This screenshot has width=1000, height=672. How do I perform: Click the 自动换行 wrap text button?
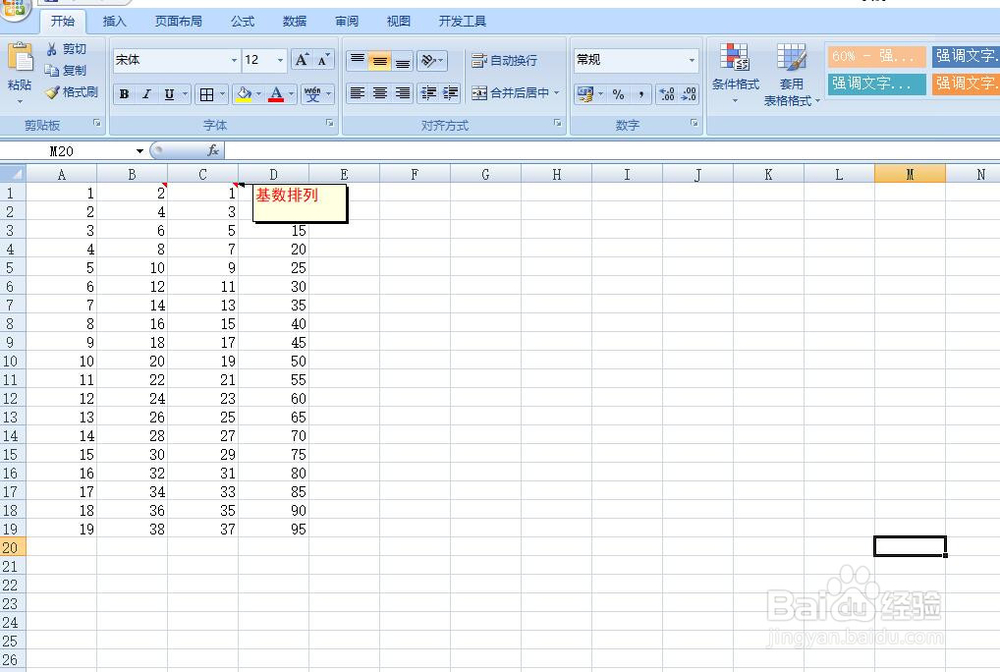504,61
